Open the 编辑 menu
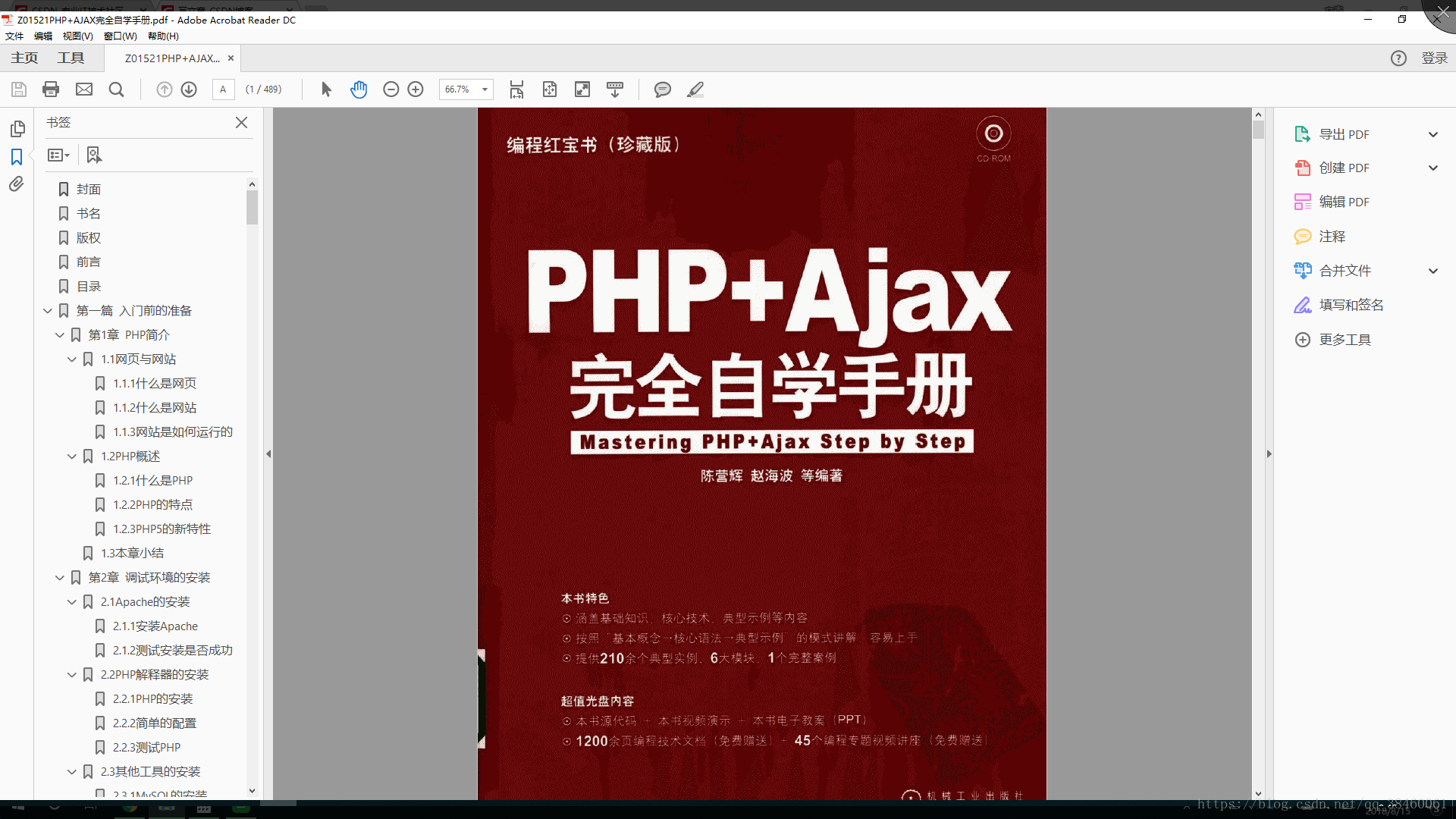The image size is (1456, 819). click(x=43, y=36)
